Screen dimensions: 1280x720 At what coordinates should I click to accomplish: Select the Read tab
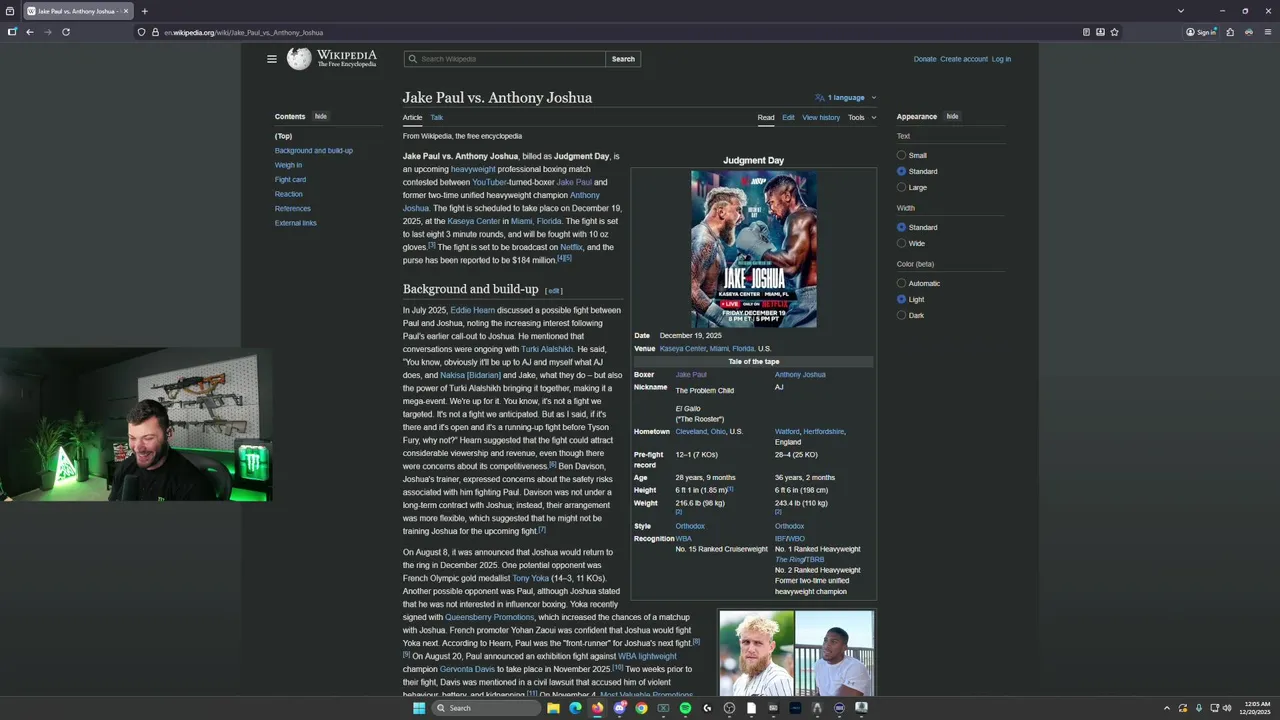(x=766, y=117)
